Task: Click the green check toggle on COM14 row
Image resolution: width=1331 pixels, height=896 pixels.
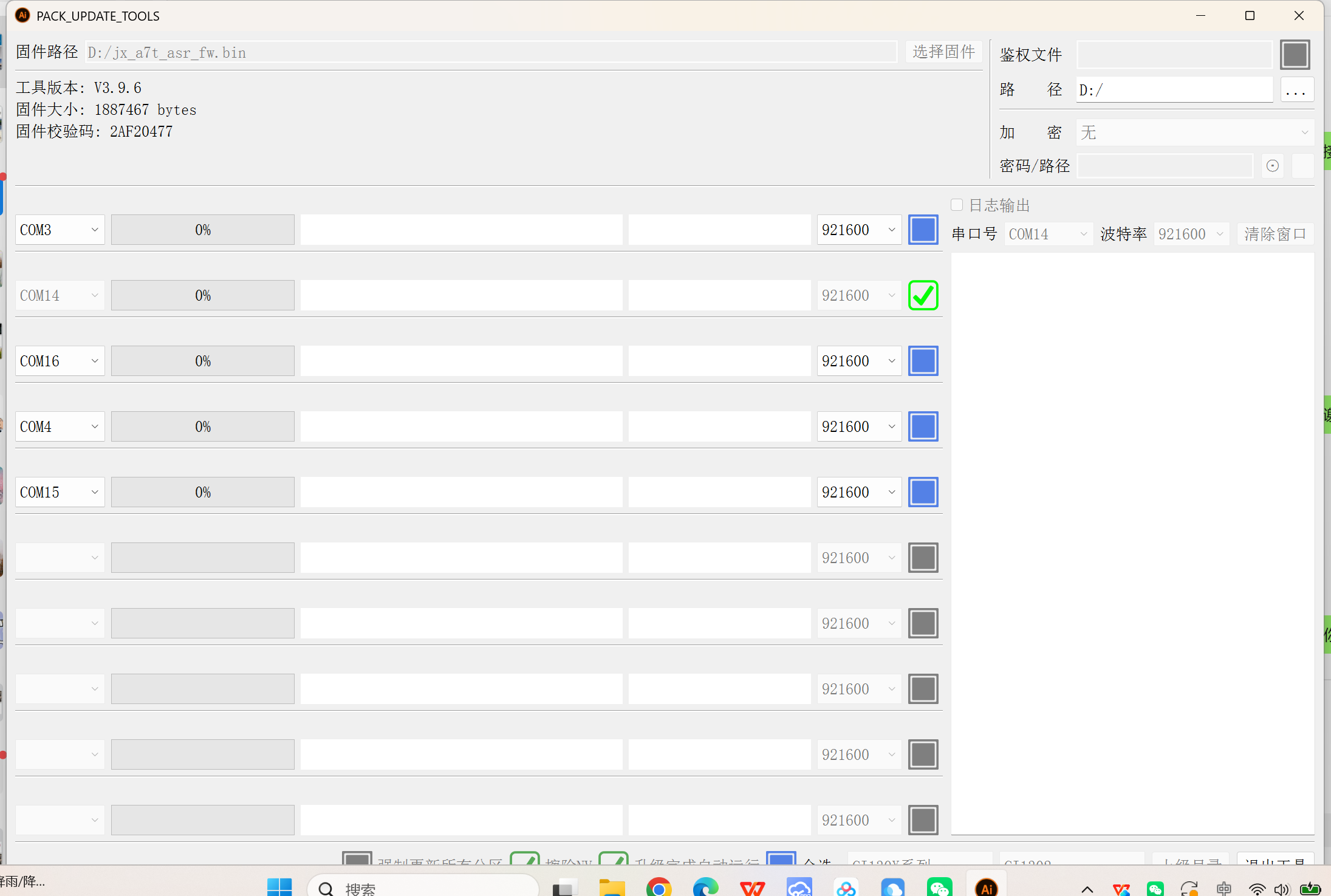Action: (x=923, y=295)
